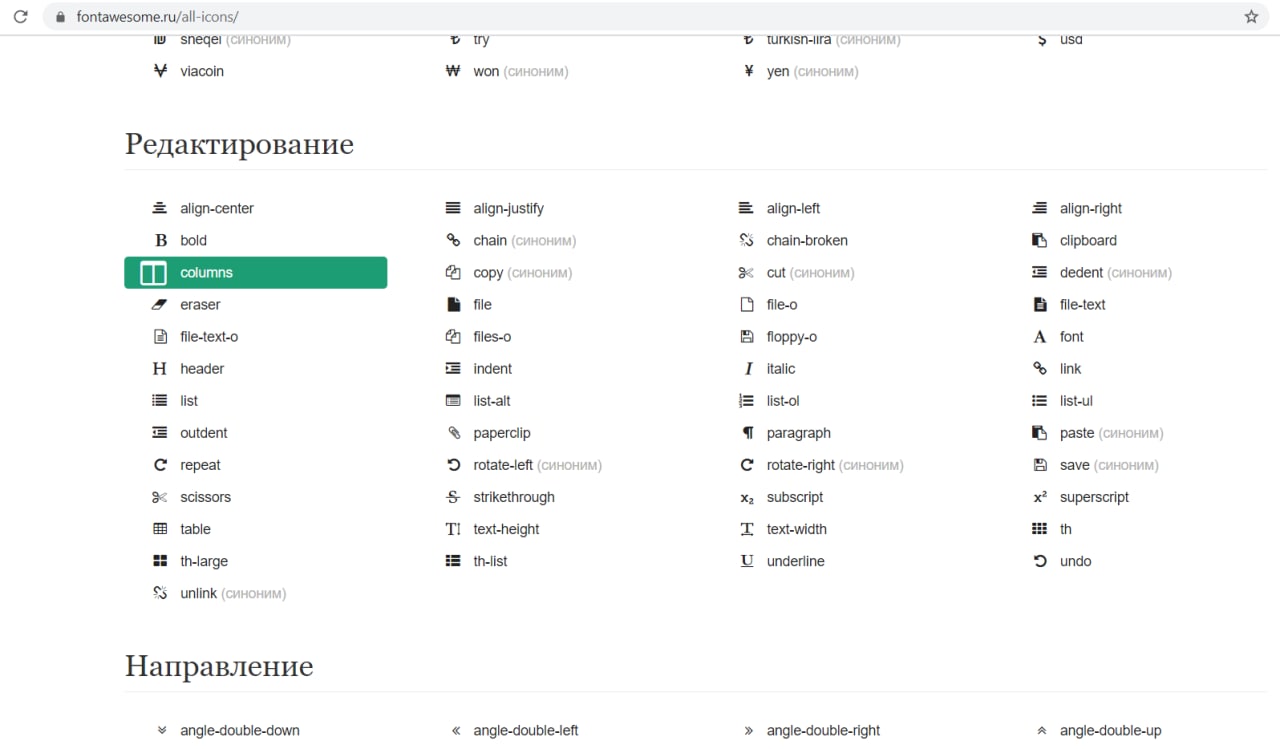Click the bold B icon
Screen dimensions: 1280x749
coord(160,240)
